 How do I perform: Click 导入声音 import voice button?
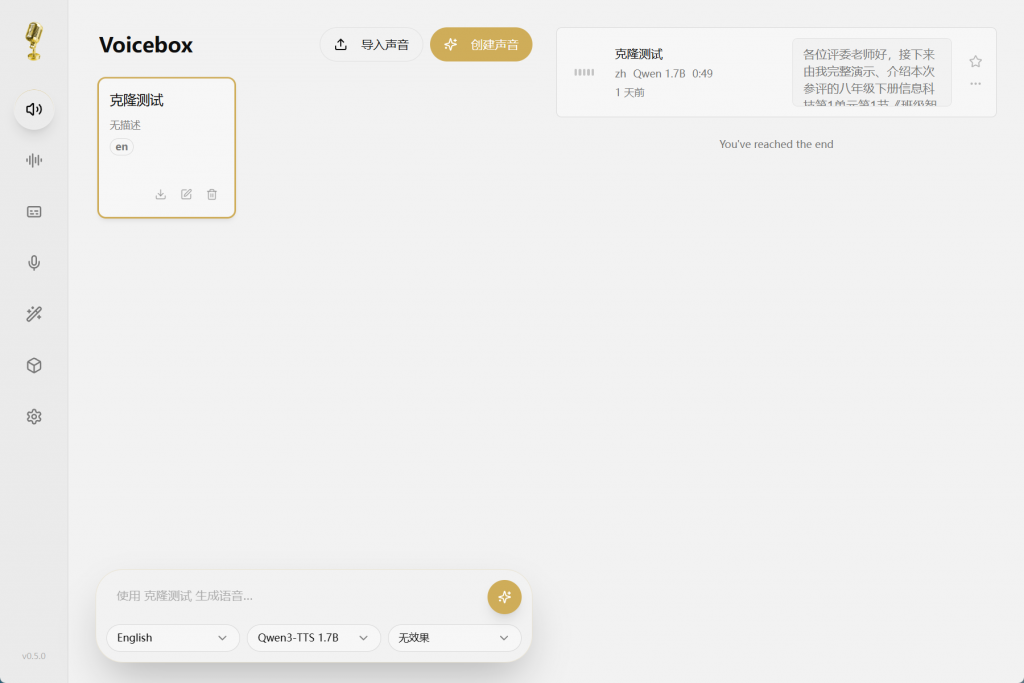click(x=371, y=44)
